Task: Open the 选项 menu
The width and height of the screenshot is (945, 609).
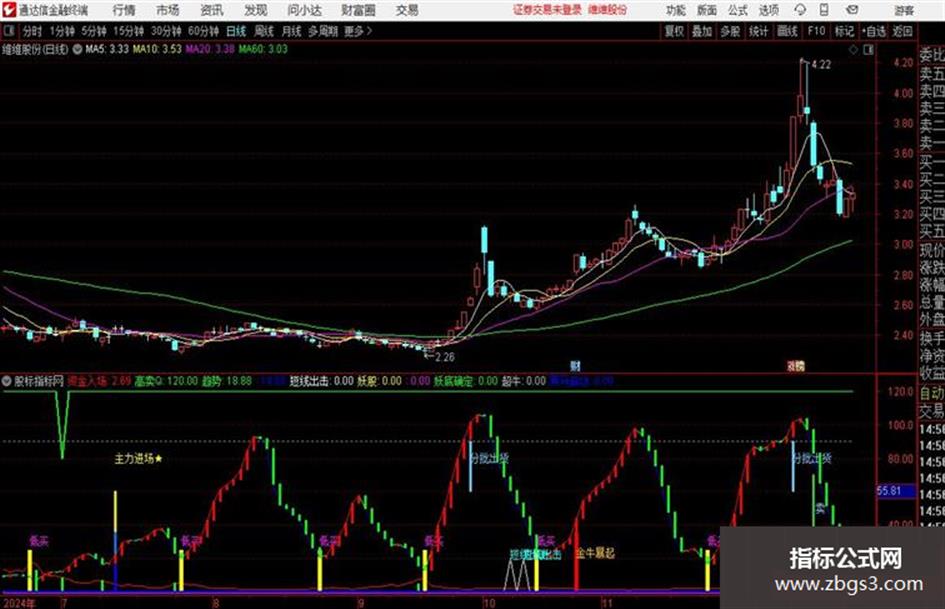Action: click(x=769, y=10)
